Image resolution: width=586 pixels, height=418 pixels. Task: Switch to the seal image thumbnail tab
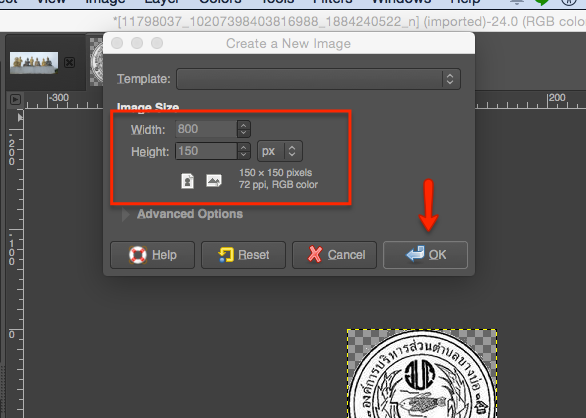pos(96,62)
